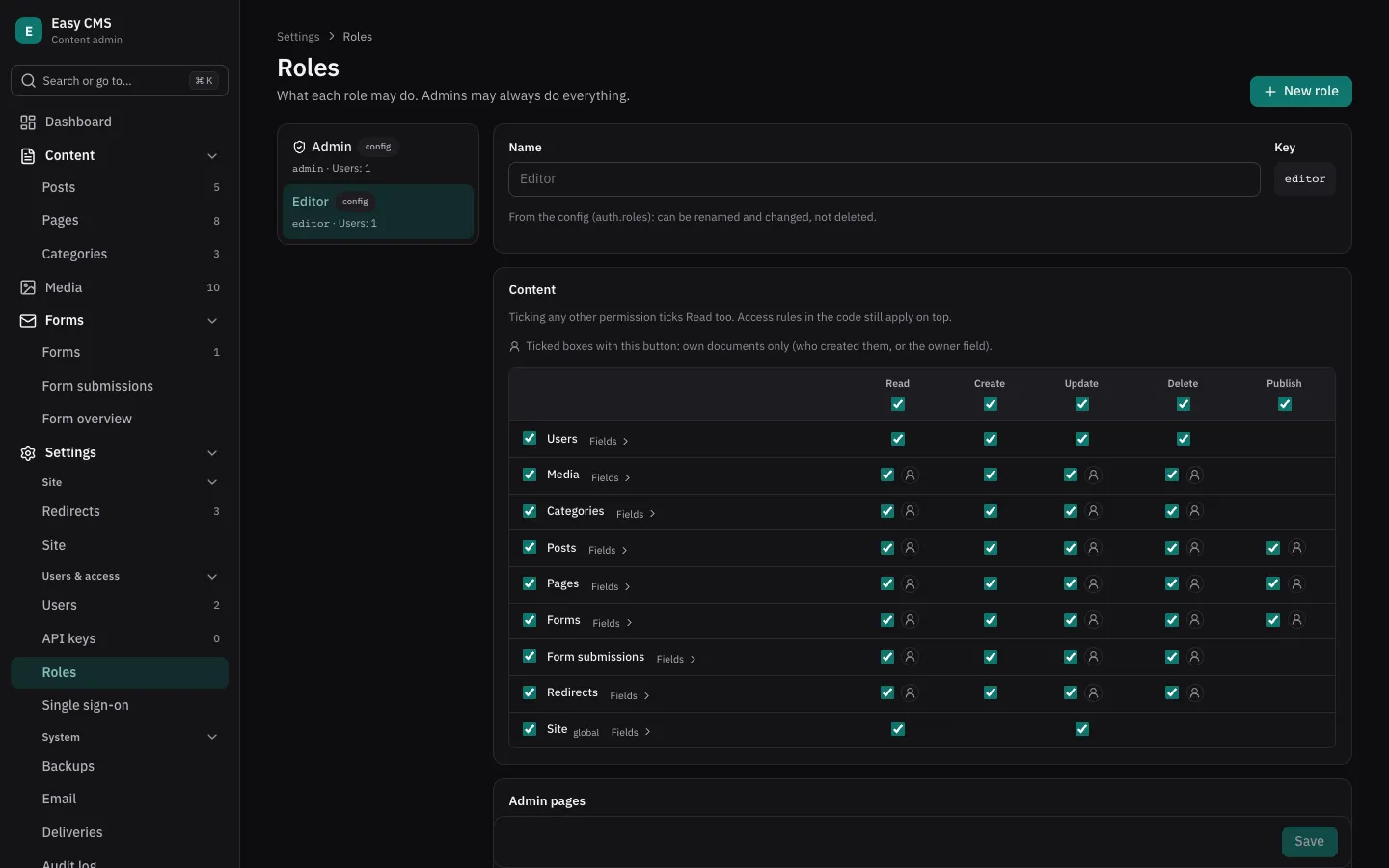Screen dimensions: 1389x868
Task: Click the shield icon beside Admin role
Action: pos(299,148)
